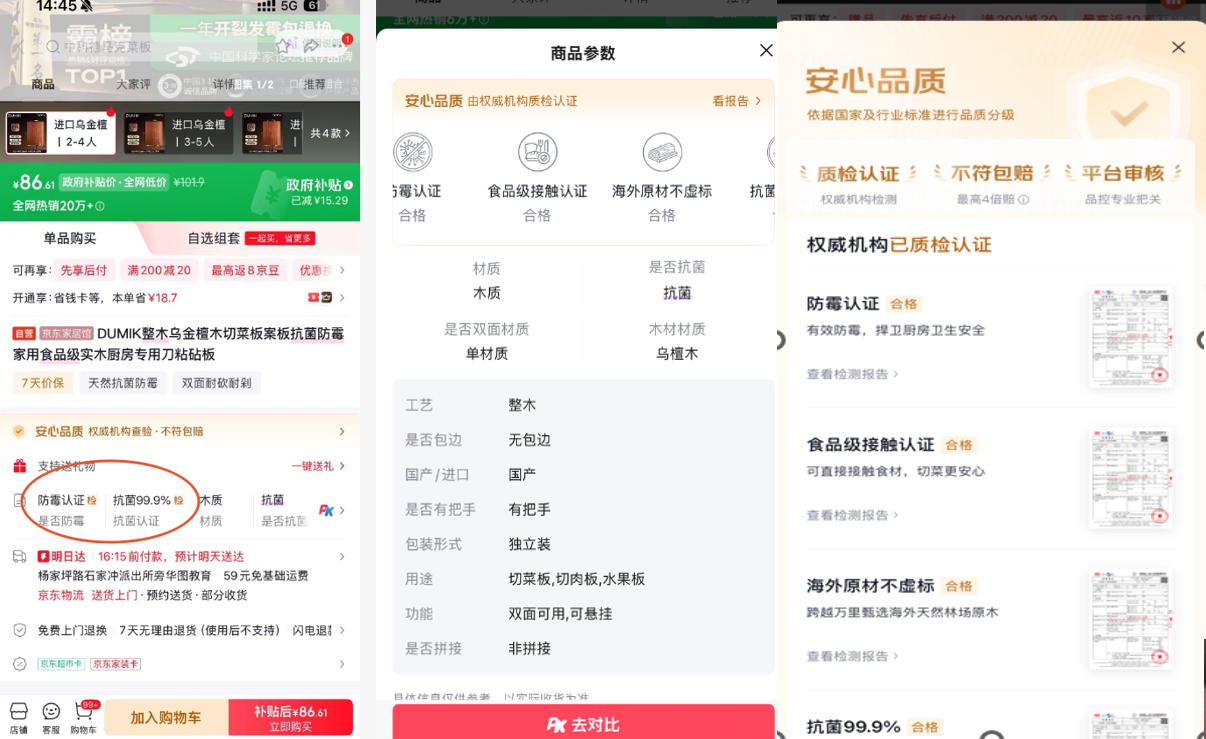Switch to the 大家评 tab
Viewport: 1206px width, 739px height.
pos(133,85)
